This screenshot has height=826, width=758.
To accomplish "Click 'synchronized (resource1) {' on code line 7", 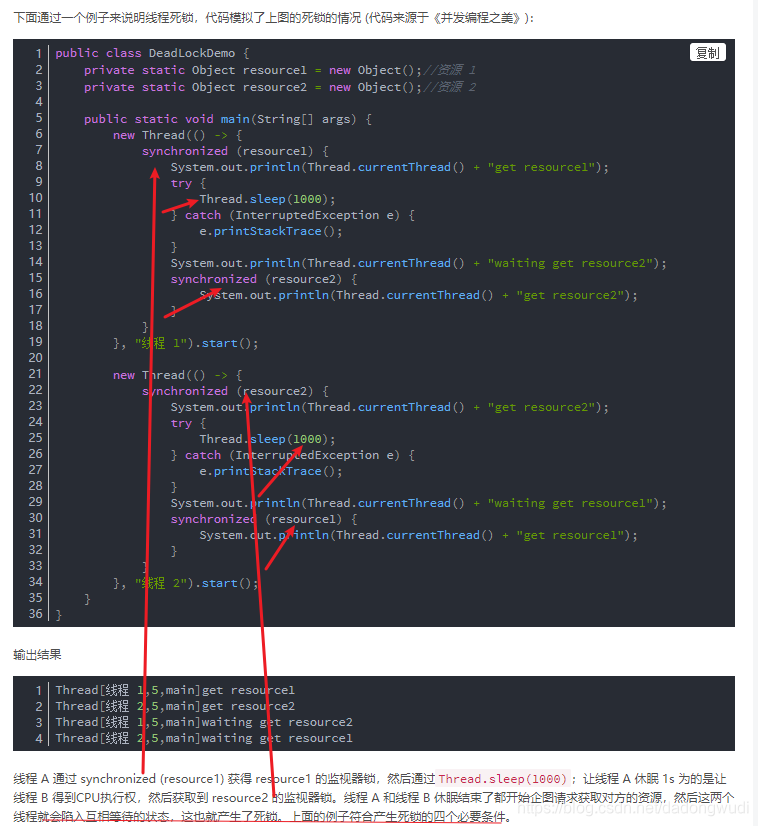I will (235, 151).
